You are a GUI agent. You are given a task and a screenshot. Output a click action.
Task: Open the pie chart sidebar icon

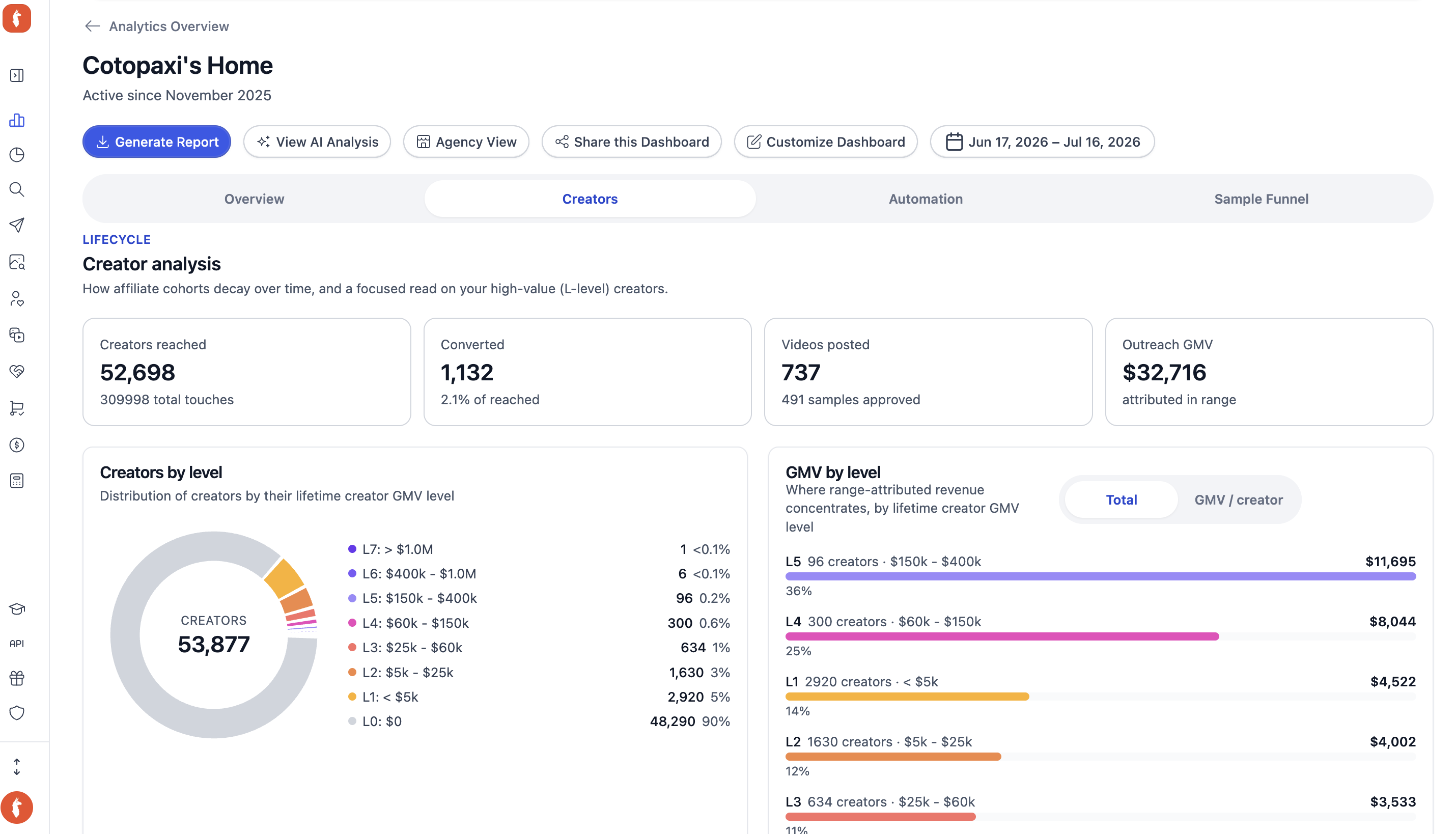coord(17,155)
